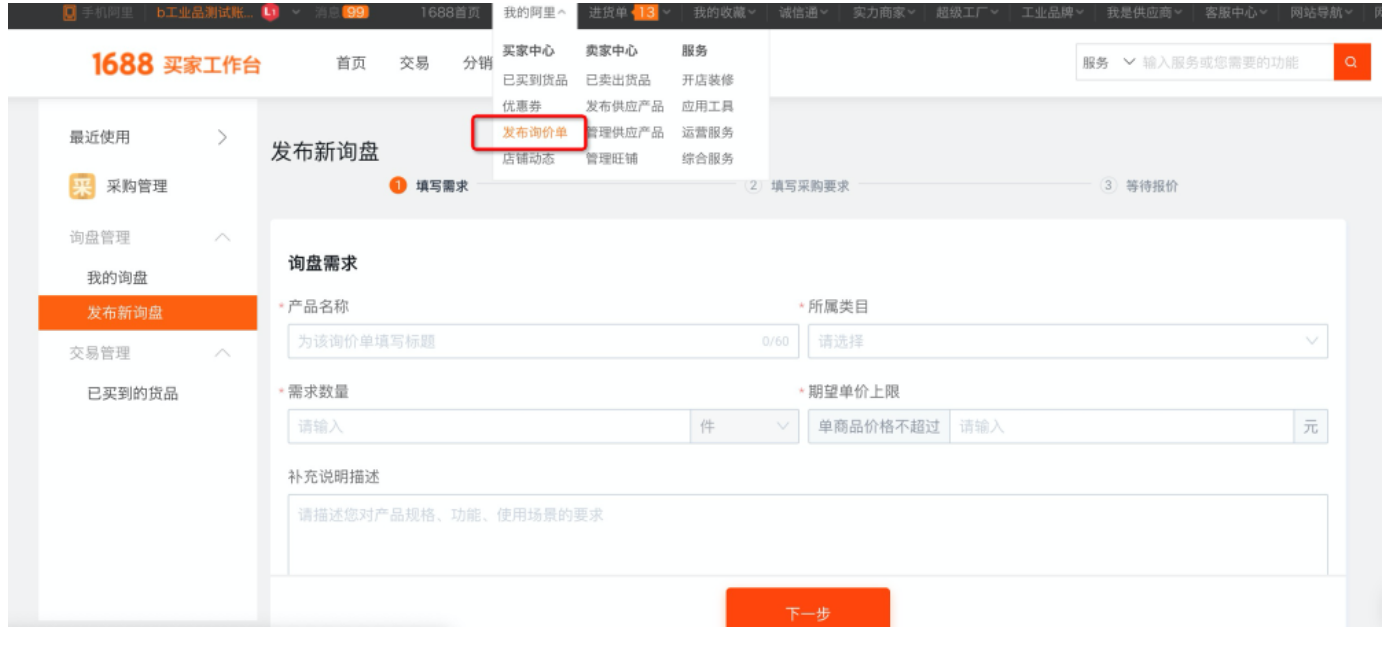Open the 采购管理 orange icon
Screen dimensions: 1398x658
(x=82, y=186)
